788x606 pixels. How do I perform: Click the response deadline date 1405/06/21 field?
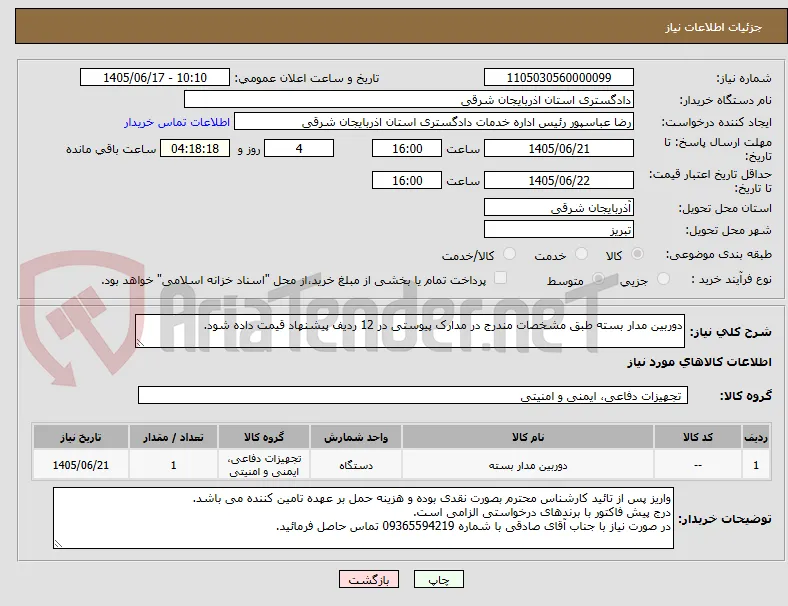tap(558, 149)
